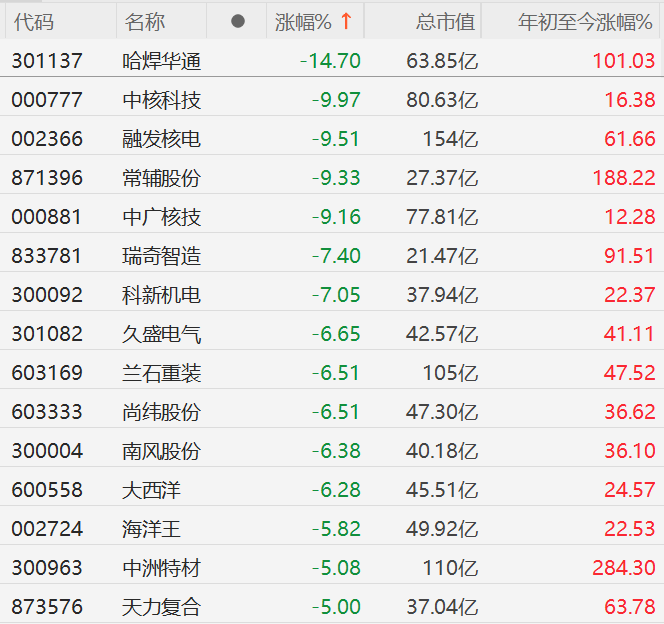Sort by the 名称 column header
Image resolution: width=664 pixels, height=624 pixels.
click(x=145, y=22)
